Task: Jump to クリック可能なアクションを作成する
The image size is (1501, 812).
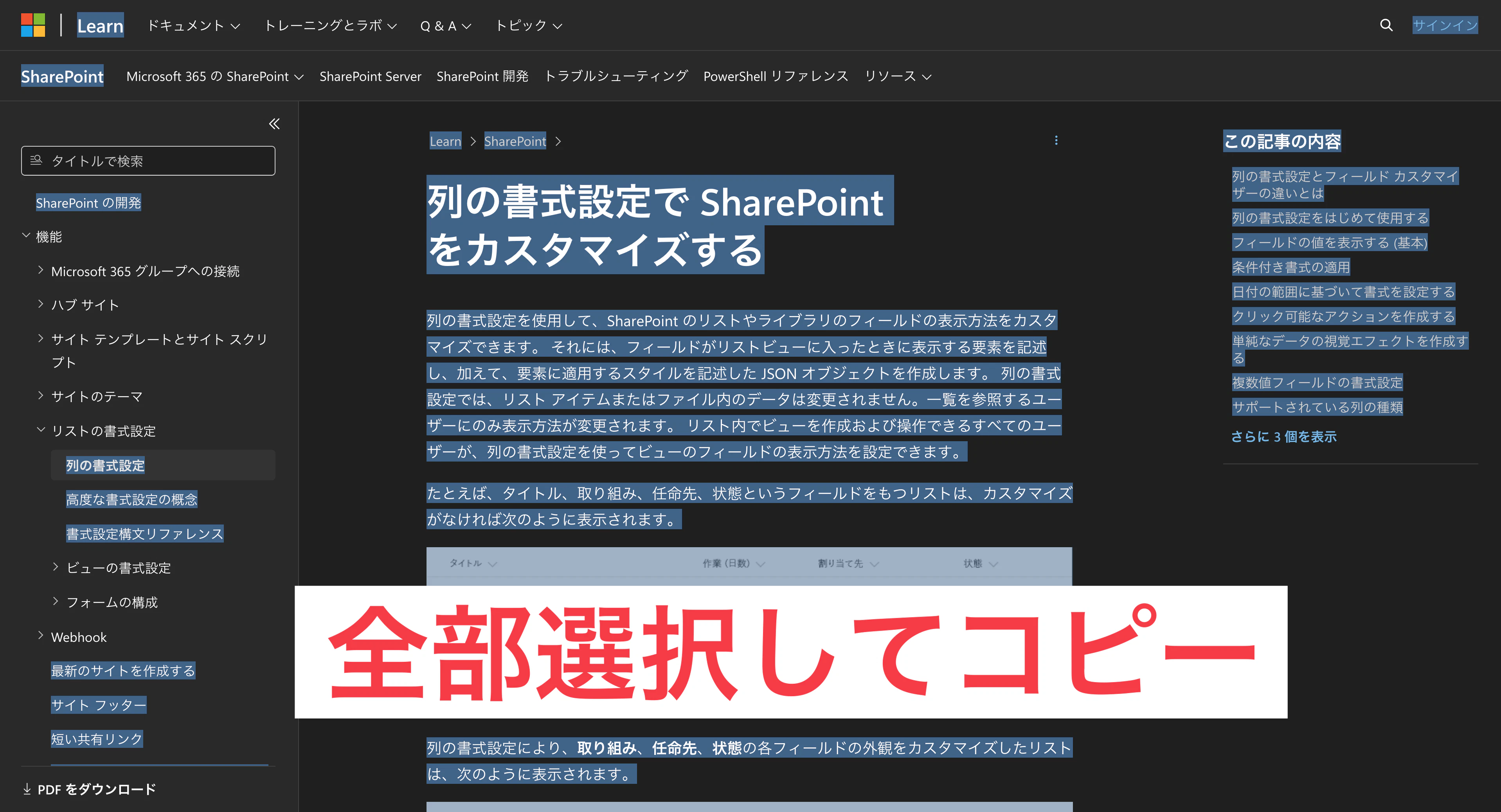Action: pos(1344,316)
